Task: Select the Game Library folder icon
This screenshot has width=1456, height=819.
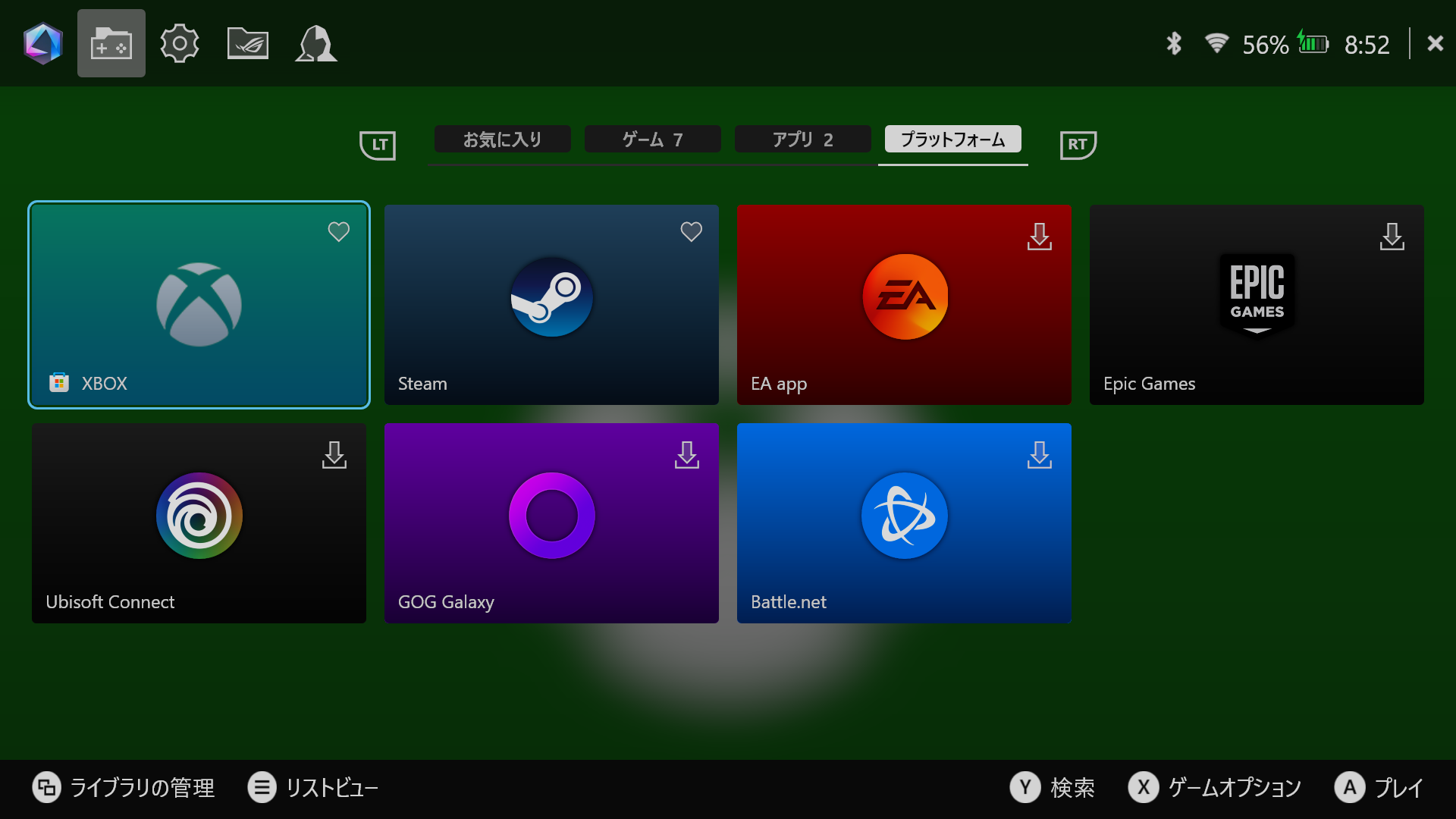Action: [111, 43]
